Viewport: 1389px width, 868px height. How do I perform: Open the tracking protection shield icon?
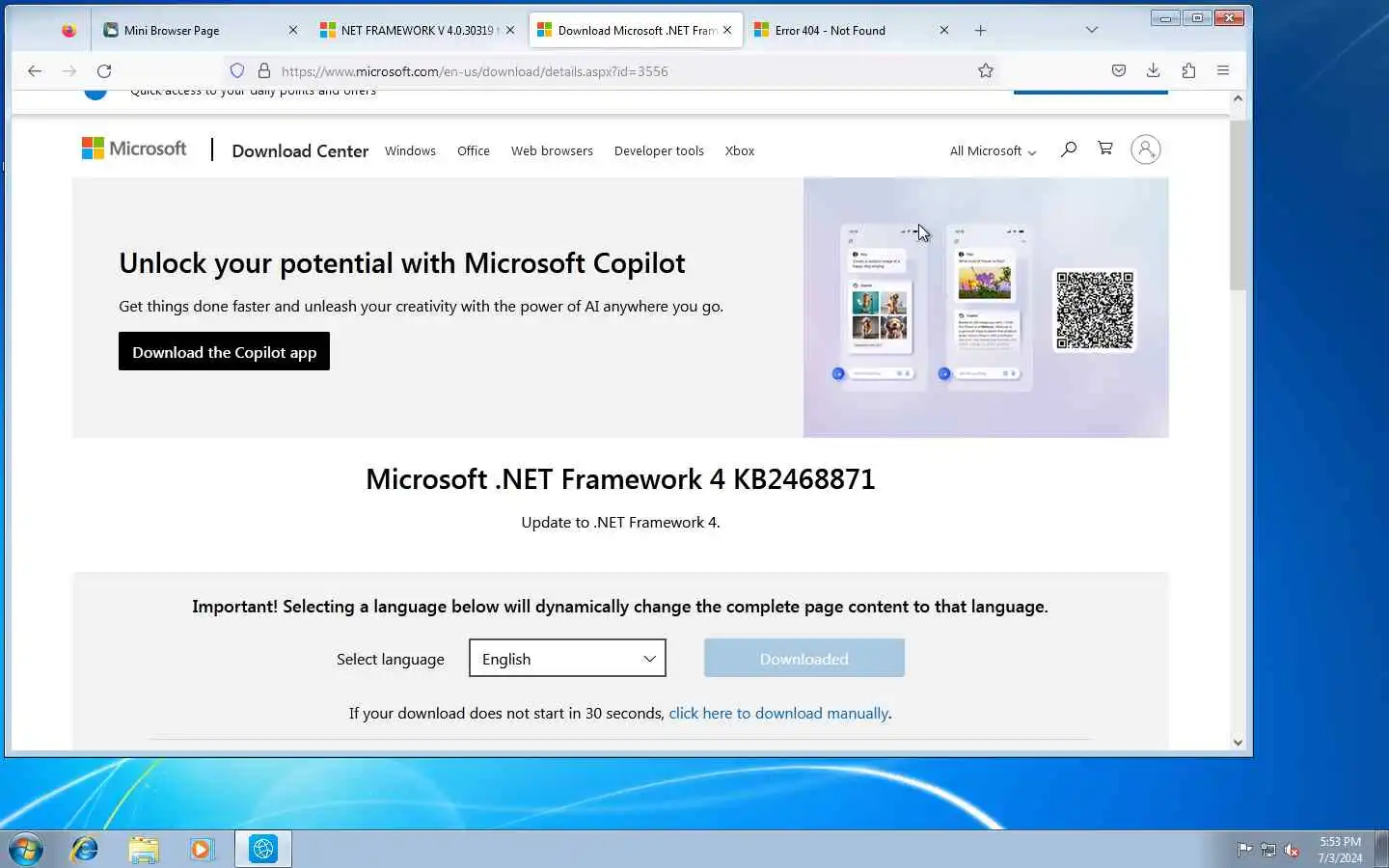237,70
